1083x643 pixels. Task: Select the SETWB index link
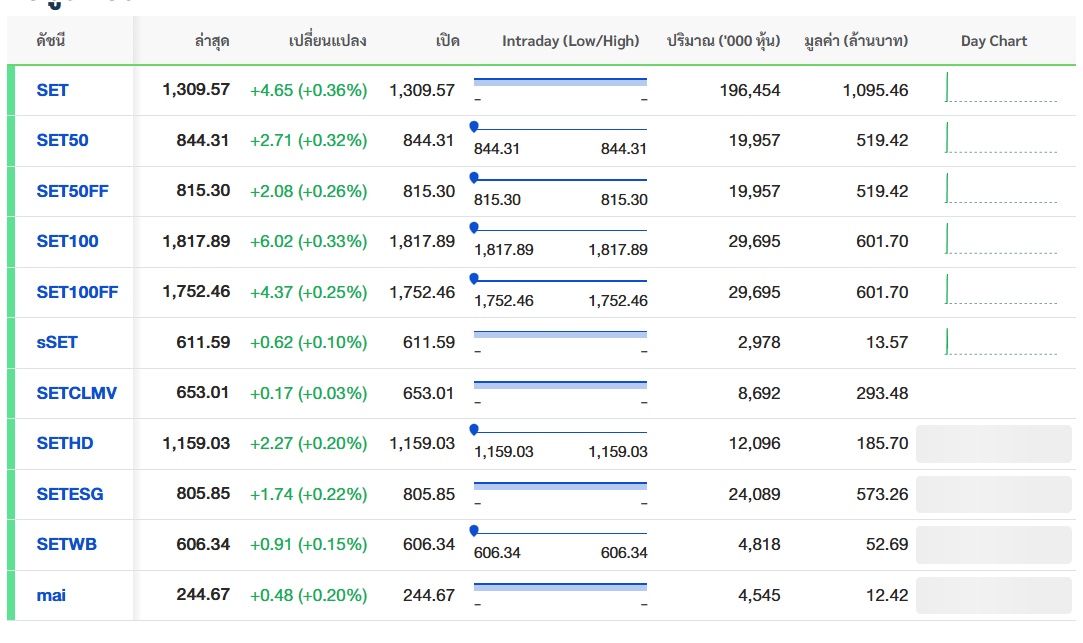pyautogui.click(x=66, y=544)
